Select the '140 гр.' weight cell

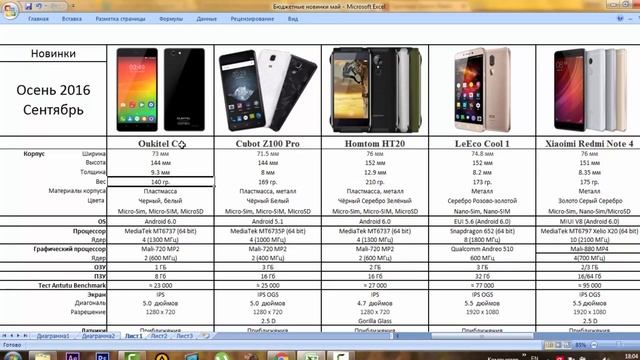click(160, 182)
